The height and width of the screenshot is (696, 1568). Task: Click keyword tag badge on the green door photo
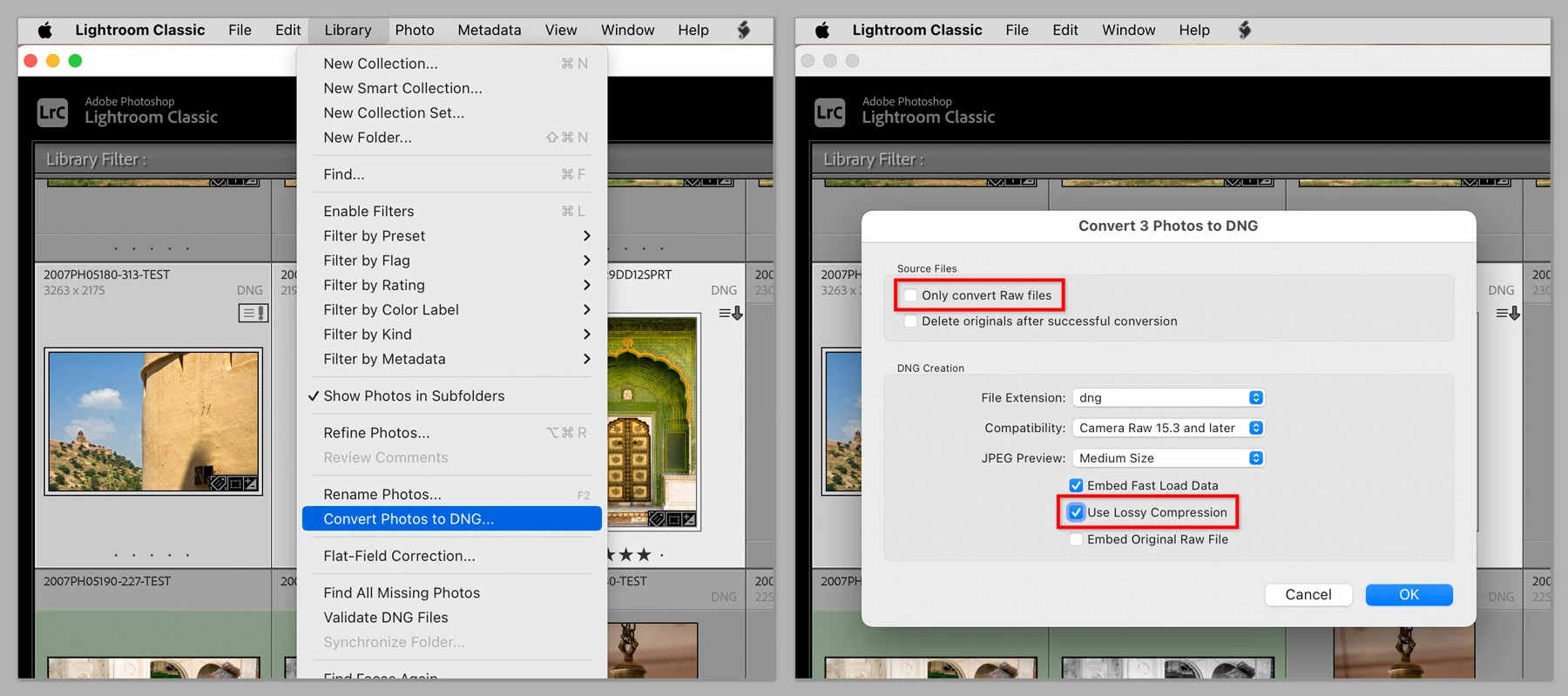[x=656, y=519]
